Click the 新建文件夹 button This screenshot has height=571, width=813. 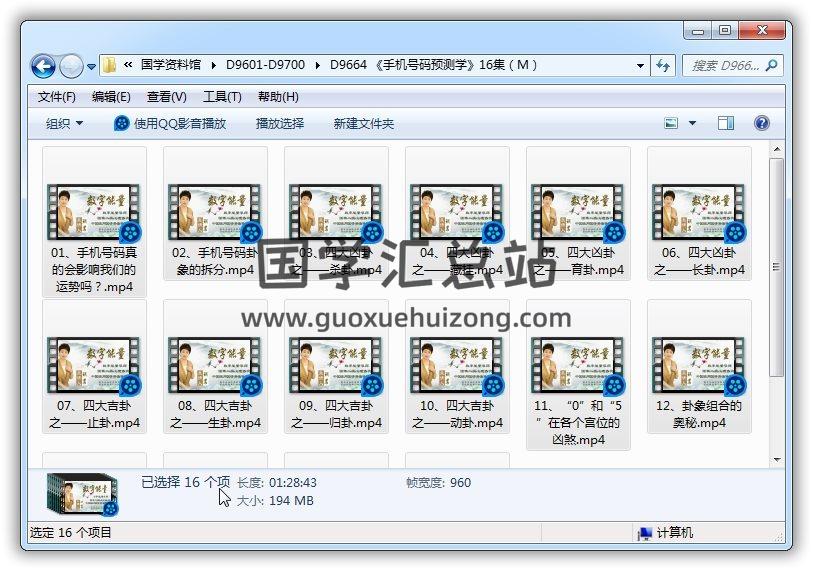[x=364, y=123]
